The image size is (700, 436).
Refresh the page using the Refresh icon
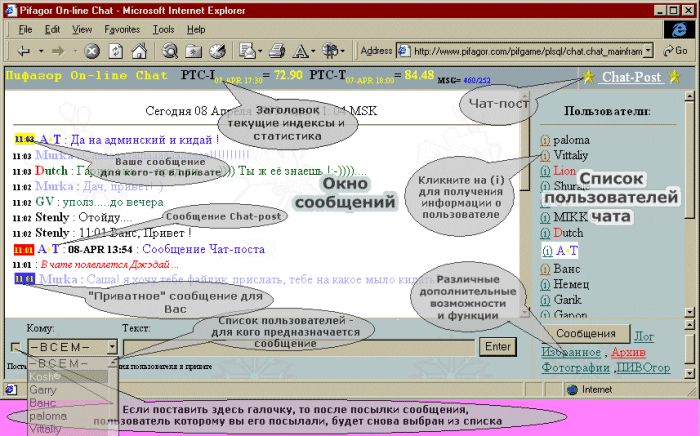point(116,51)
